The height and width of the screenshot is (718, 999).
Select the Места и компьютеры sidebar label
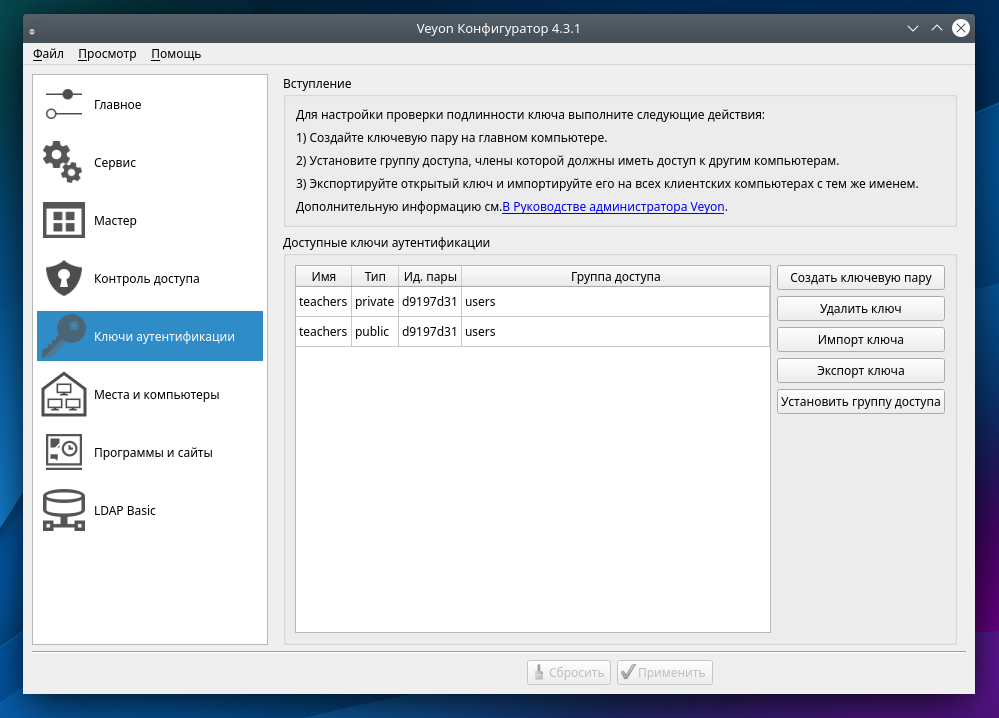coord(157,394)
